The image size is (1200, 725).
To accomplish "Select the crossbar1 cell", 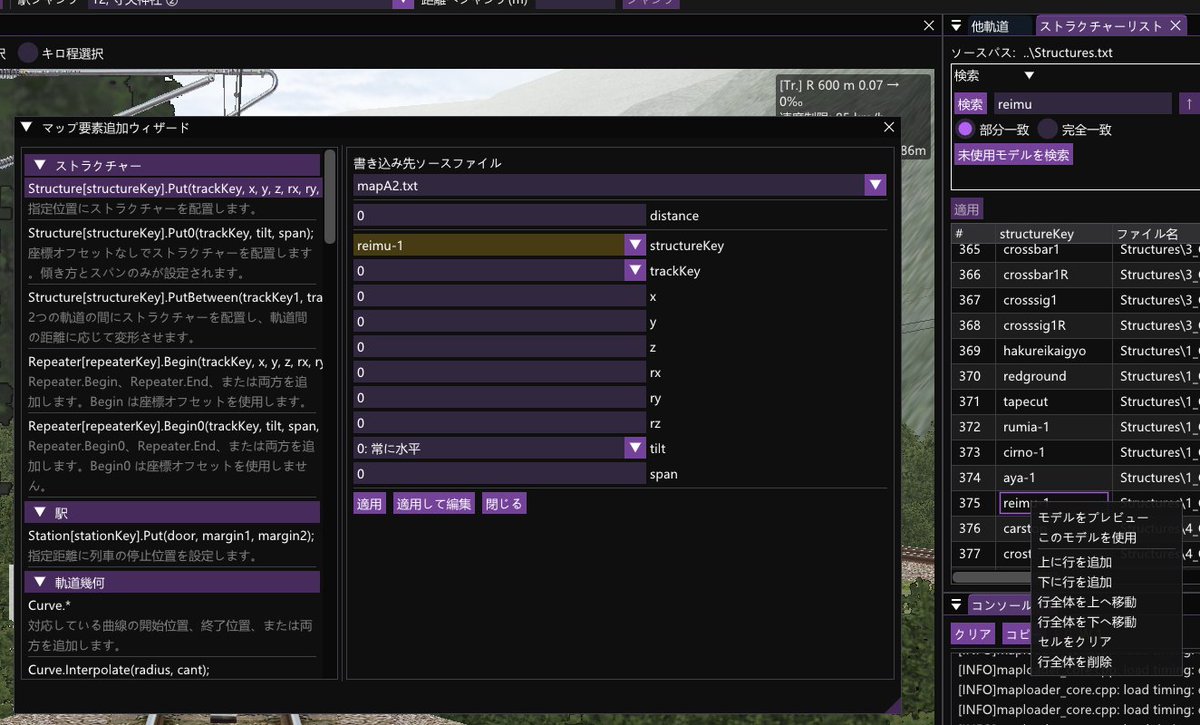I will tap(1053, 249).
